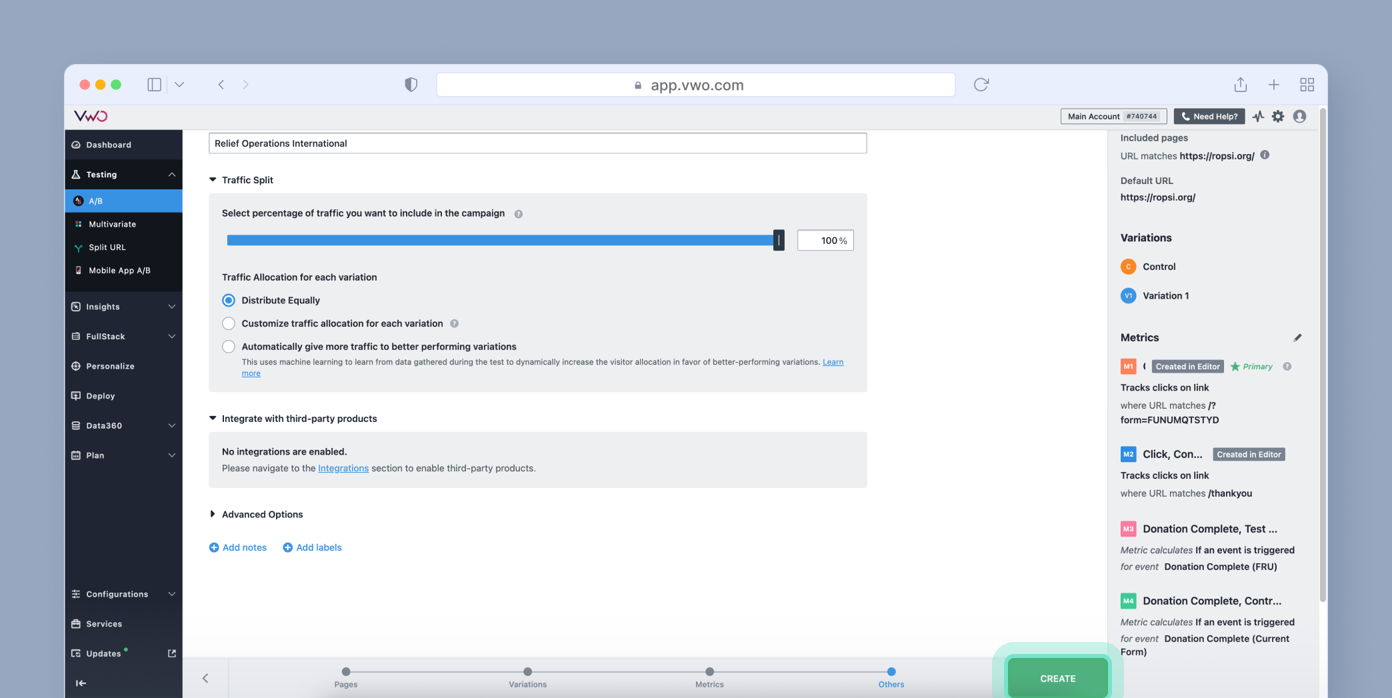Screen dimensions: 1392x698
Task: Enable automatically giving more traffic to better variations
Action: [x=228, y=346]
